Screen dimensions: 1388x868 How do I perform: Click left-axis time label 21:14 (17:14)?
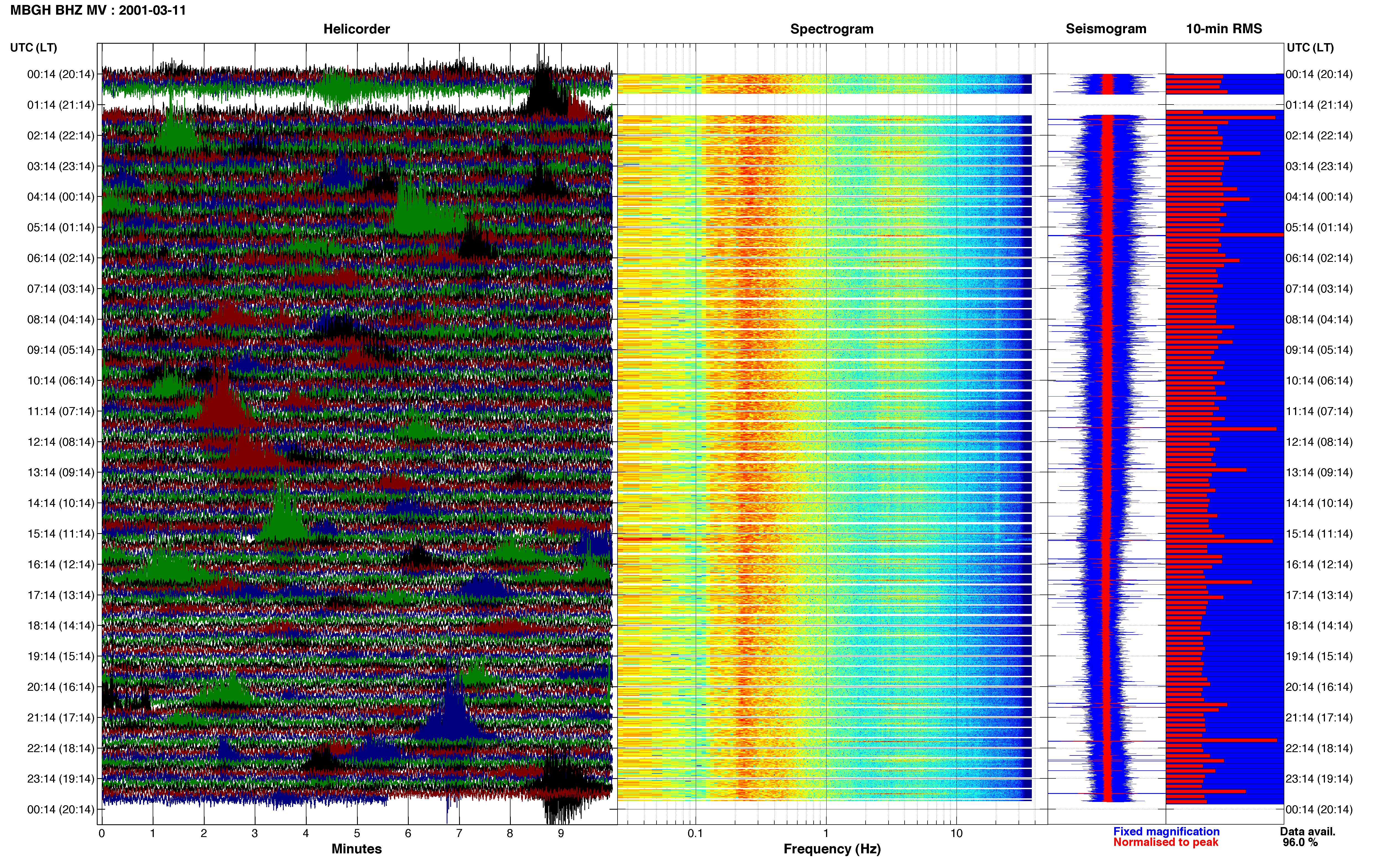[x=61, y=718]
